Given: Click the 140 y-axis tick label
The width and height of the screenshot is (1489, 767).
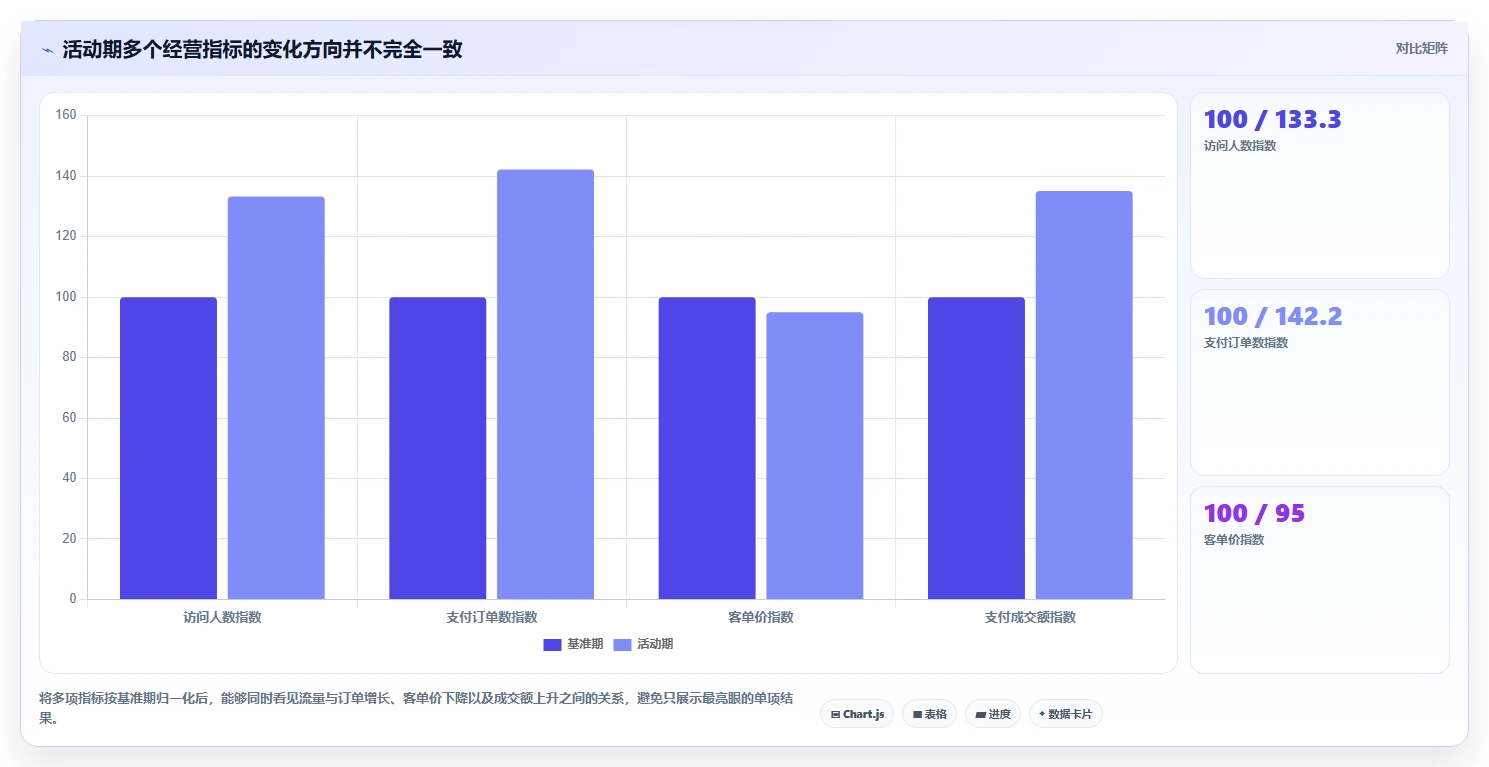Looking at the screenshot, I should 66,176.
